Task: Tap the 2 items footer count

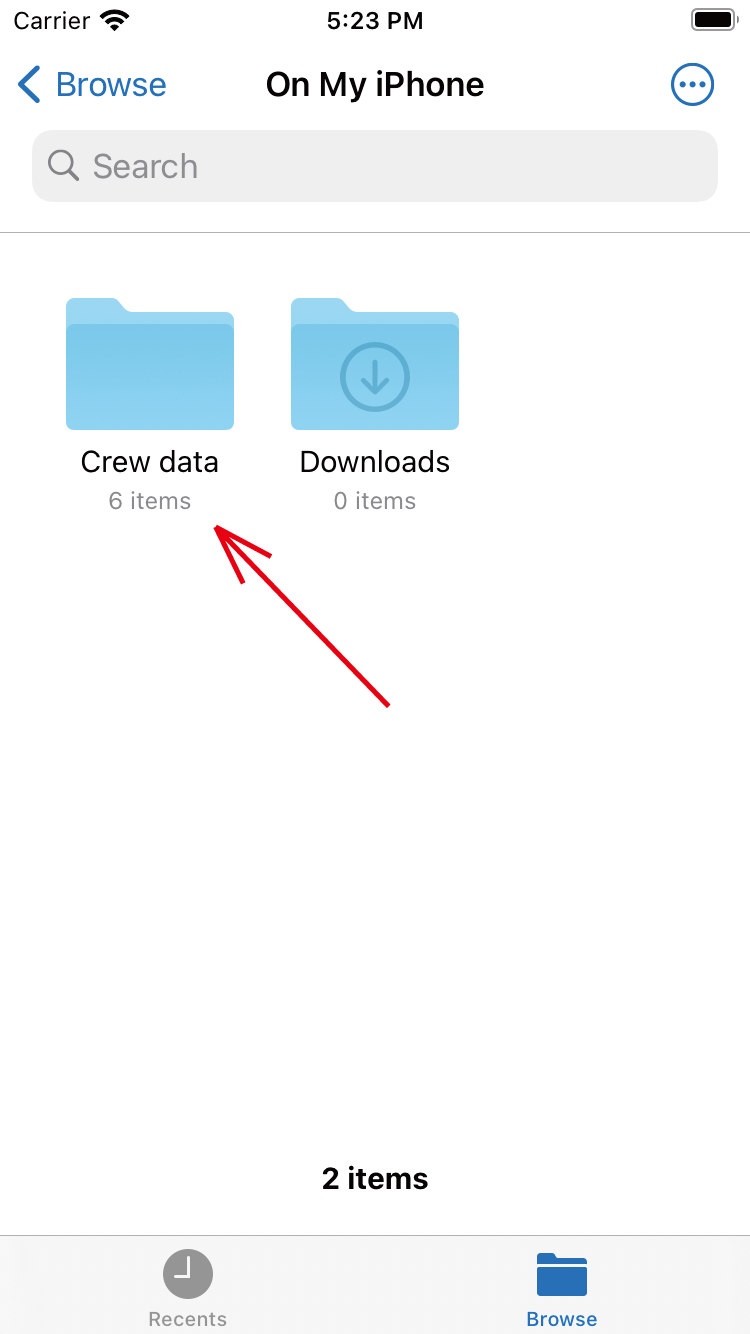Action: click(x=375, y=1179)
